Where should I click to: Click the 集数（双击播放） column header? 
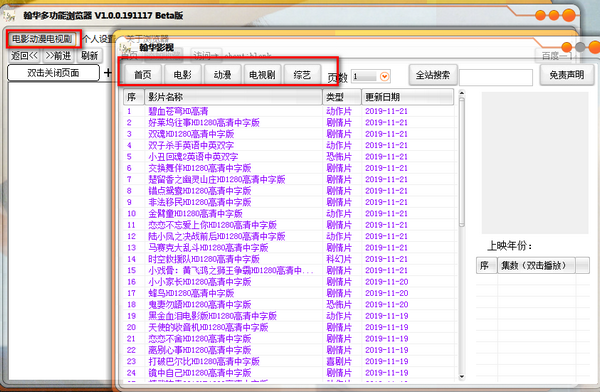pyautogui.click(x=536, y=266)
